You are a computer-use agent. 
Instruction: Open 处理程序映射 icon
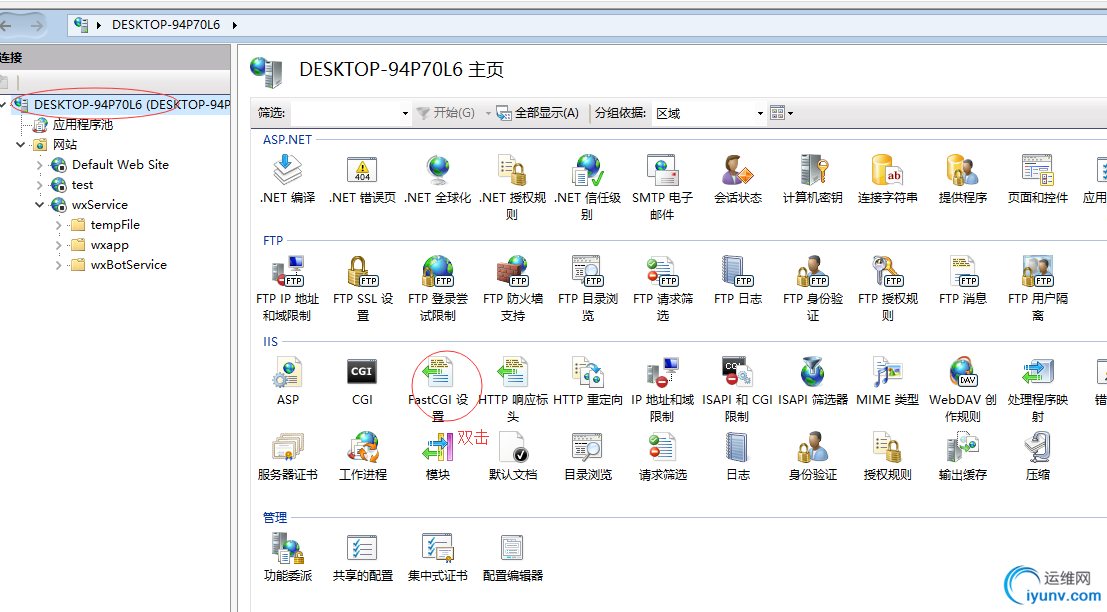tap(1038, 372)
